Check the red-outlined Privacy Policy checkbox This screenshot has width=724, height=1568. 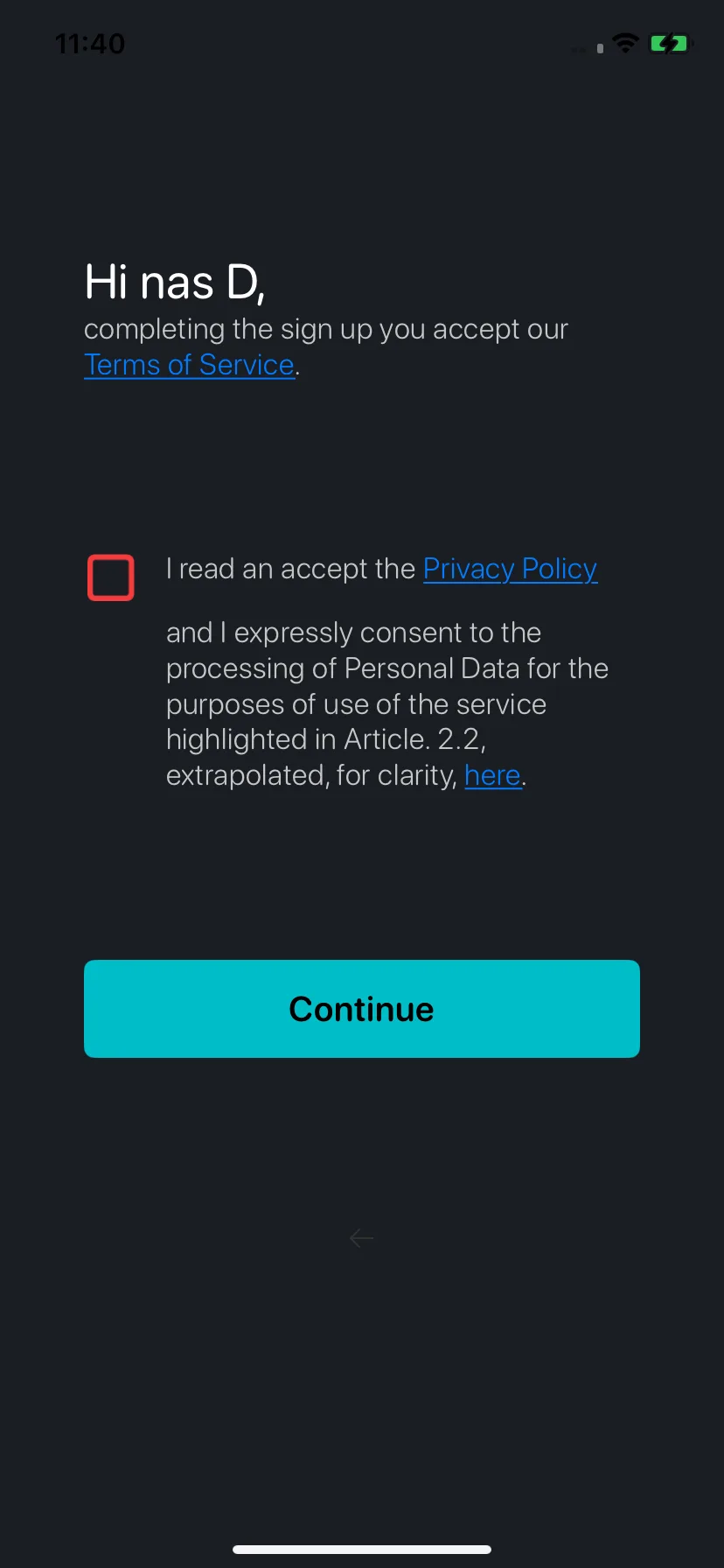point(111,577)
